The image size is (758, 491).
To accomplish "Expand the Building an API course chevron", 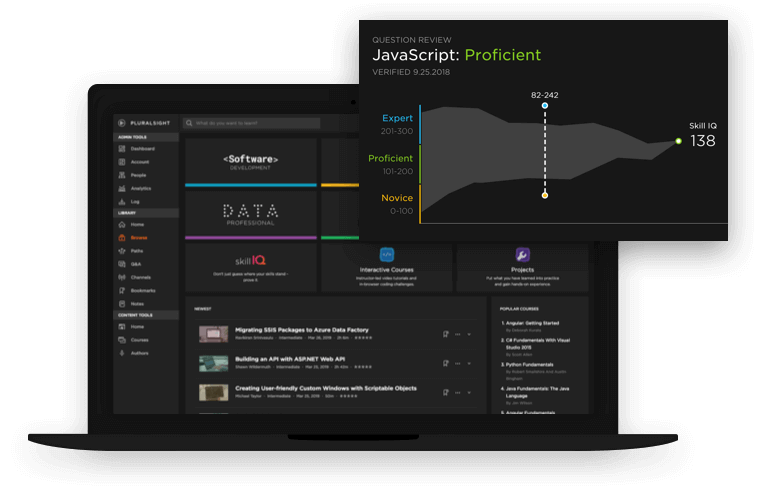I will coord(469,363).
